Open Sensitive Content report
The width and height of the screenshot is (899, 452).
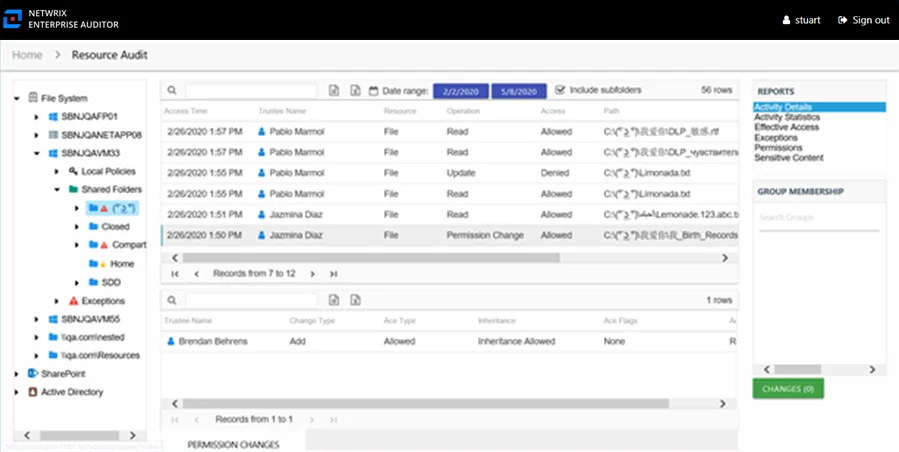pyautogui.click(x=789, y=158)
